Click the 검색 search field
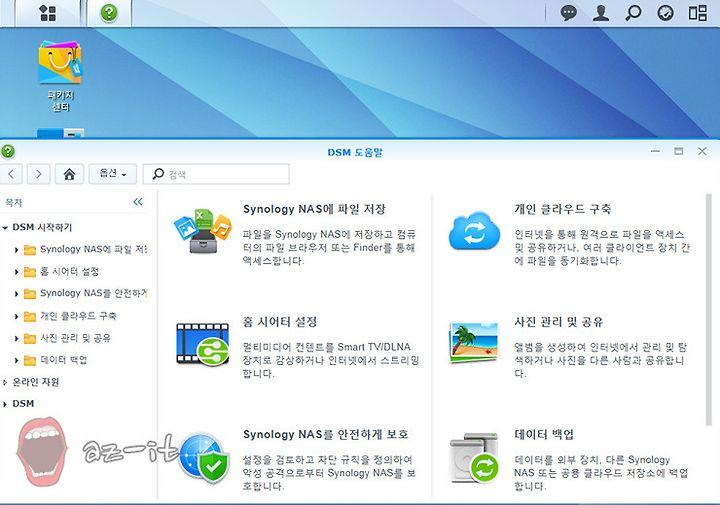720x505 pixels. point(216,174)
